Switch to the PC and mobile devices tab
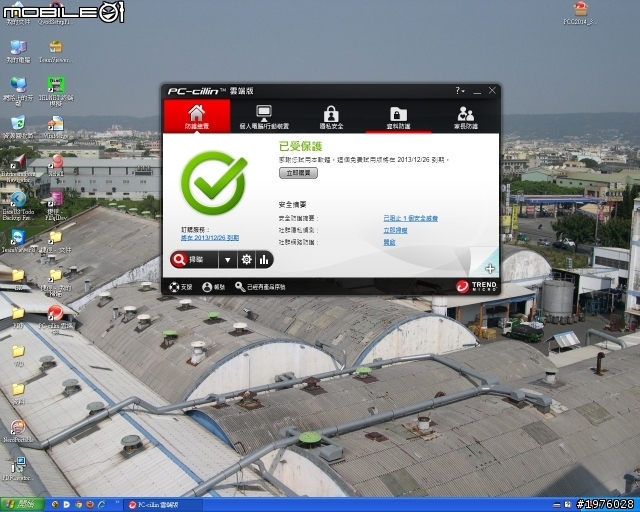The width and height of the screenshot is (640, 512). coord(264,117)
